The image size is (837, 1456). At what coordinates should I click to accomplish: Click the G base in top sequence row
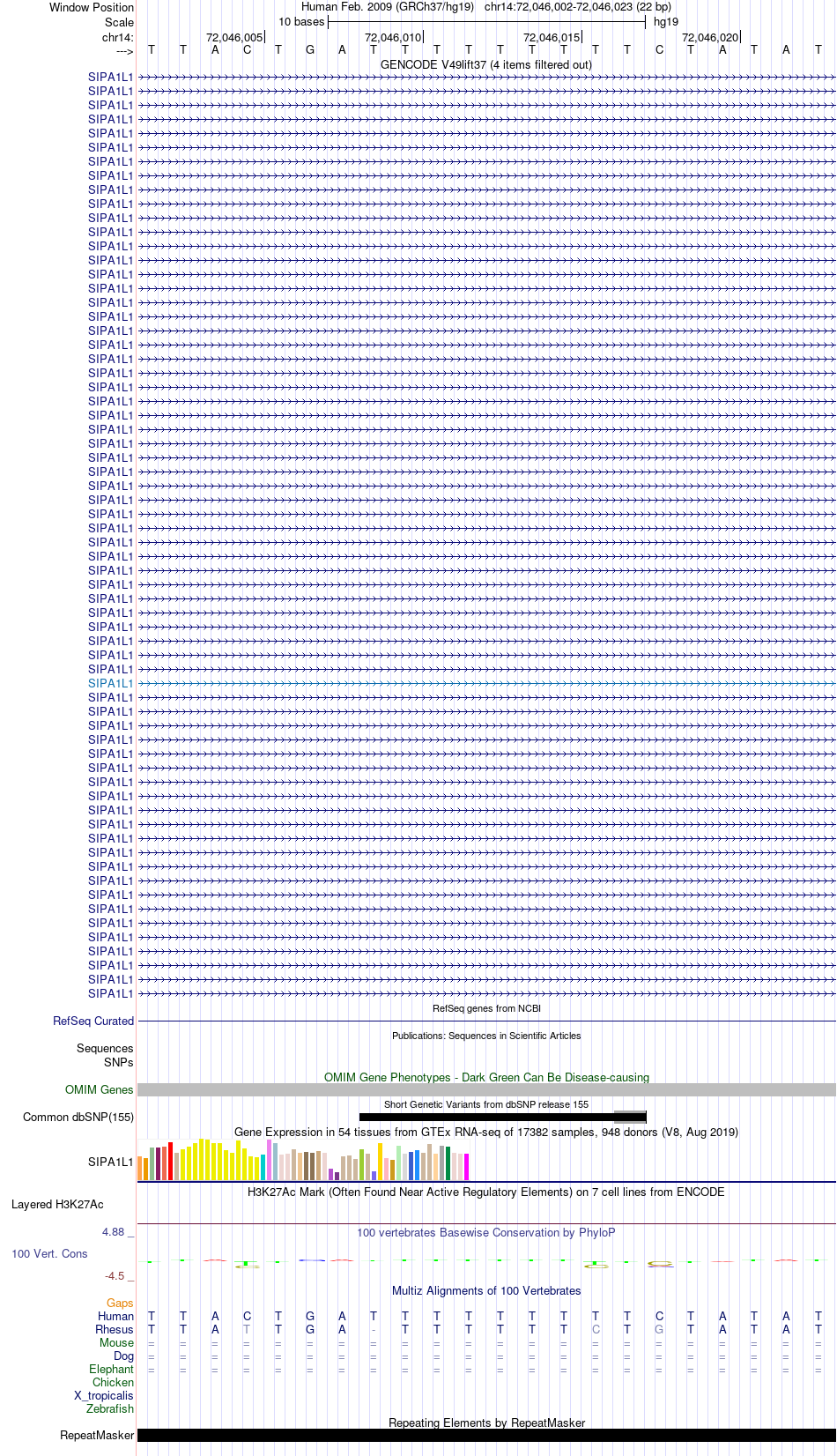pos(310,49)
